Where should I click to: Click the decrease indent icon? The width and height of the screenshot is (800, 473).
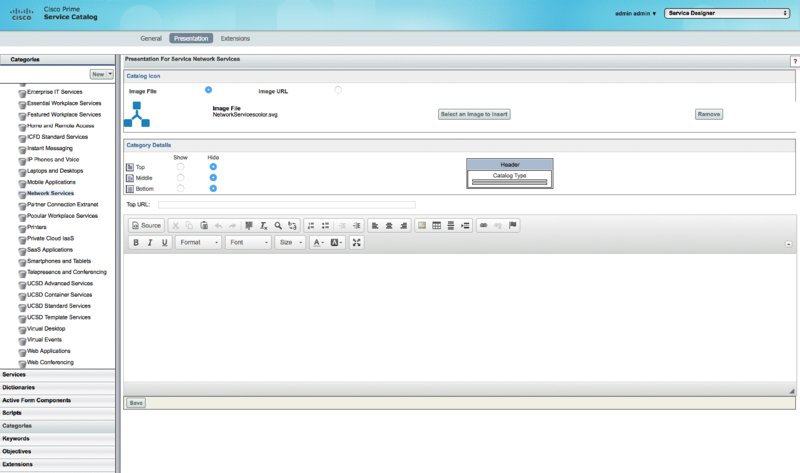tap(342, 226)
